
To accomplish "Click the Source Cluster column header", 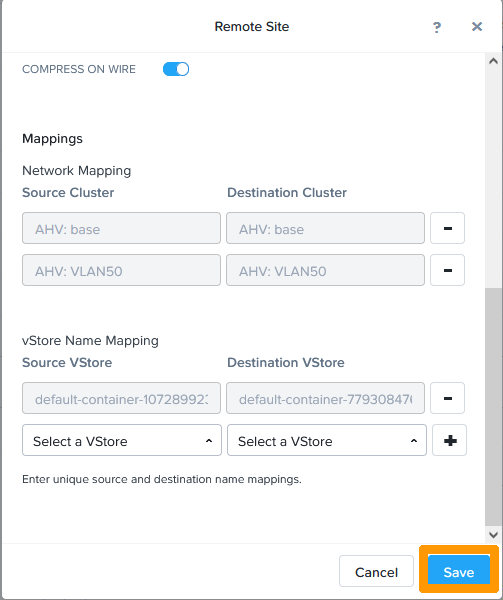I will 68,192.
